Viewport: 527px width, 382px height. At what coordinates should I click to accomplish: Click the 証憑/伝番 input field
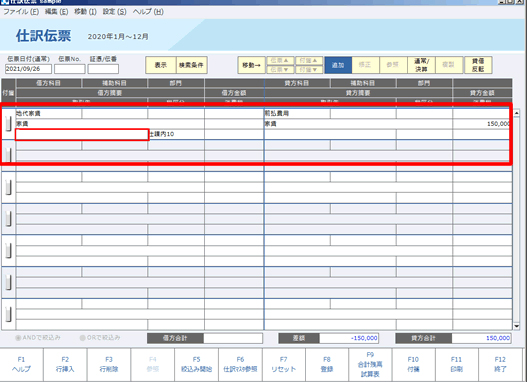[x=103, y=69]
